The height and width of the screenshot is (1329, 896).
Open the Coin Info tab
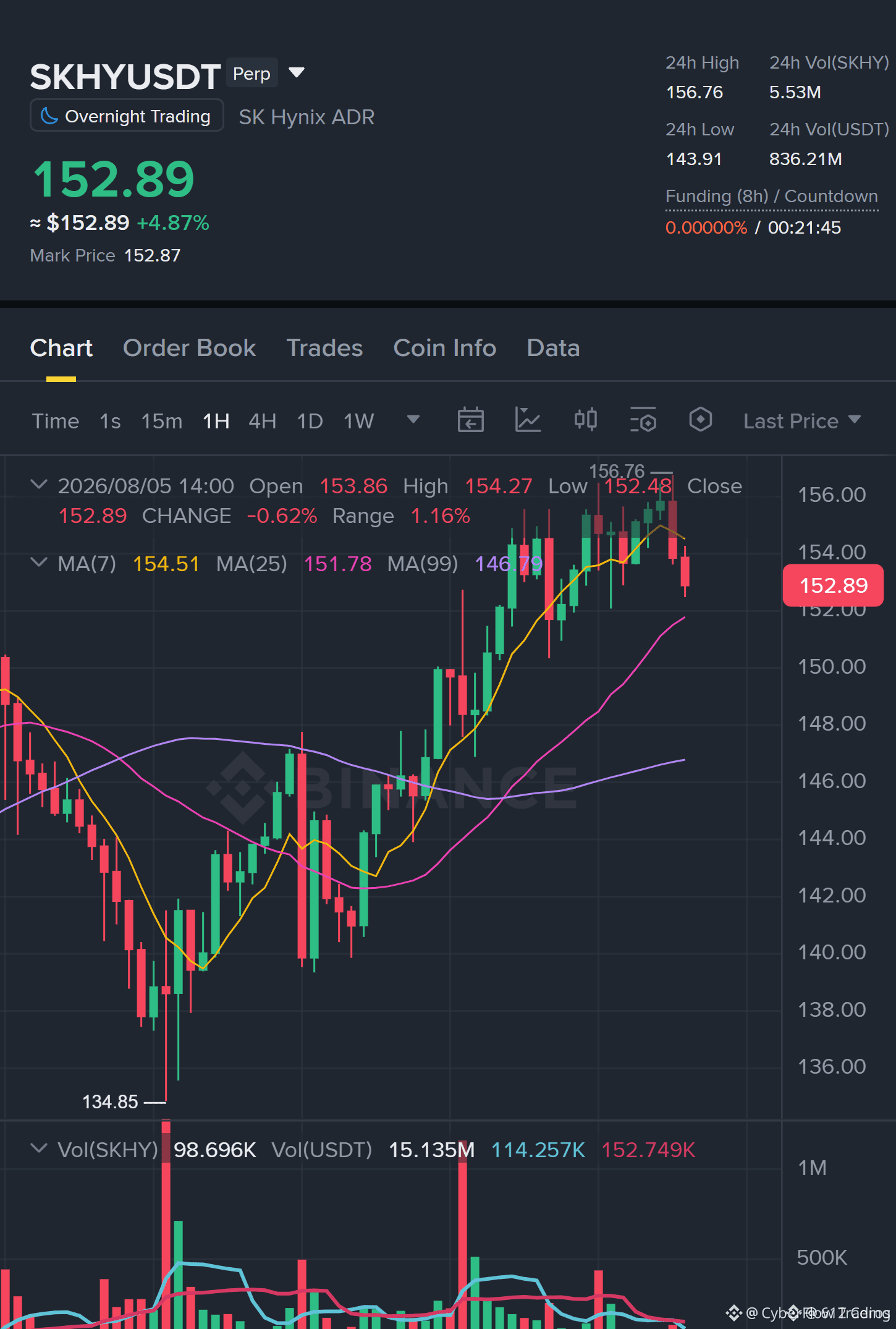[445, 348]
